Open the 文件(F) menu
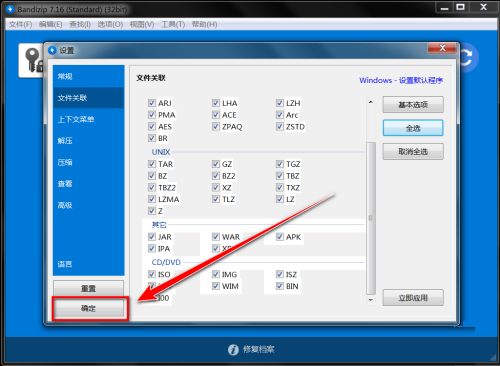Screen dimensions: 500x366 20,24
